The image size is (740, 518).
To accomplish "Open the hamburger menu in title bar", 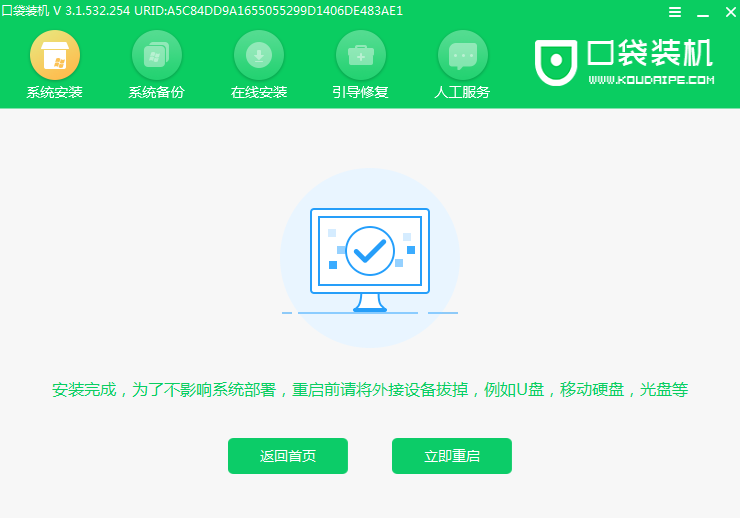I will pyautogui.click(x=675, y=12).
